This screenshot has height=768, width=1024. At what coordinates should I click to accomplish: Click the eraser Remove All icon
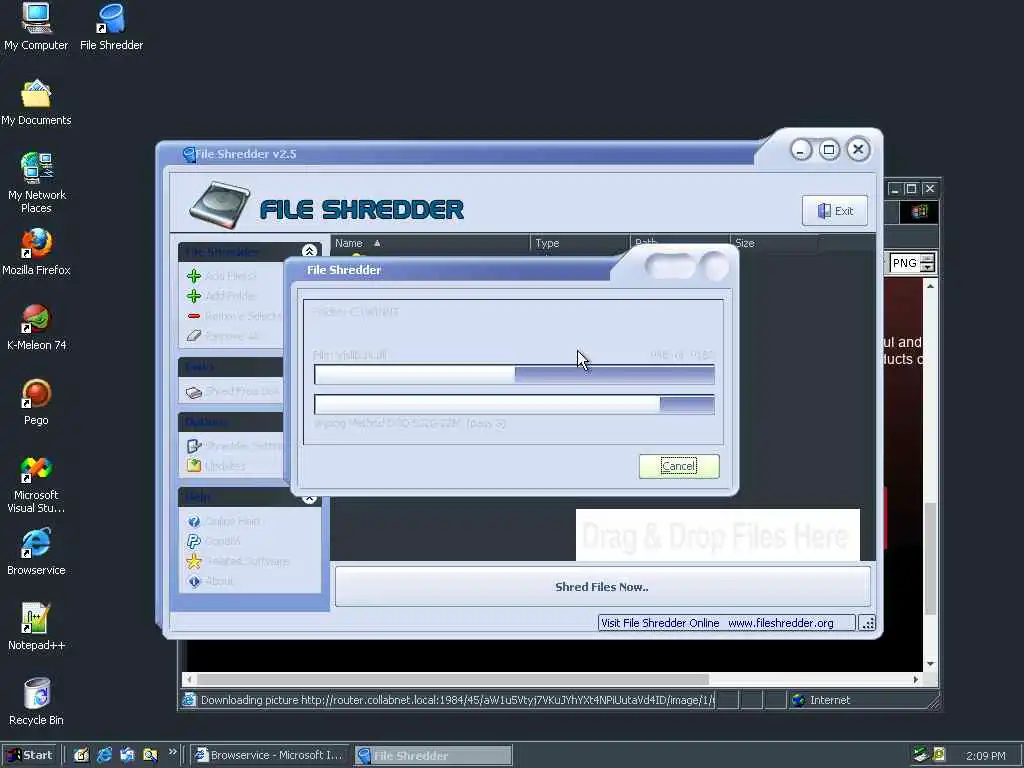point(194,336)
